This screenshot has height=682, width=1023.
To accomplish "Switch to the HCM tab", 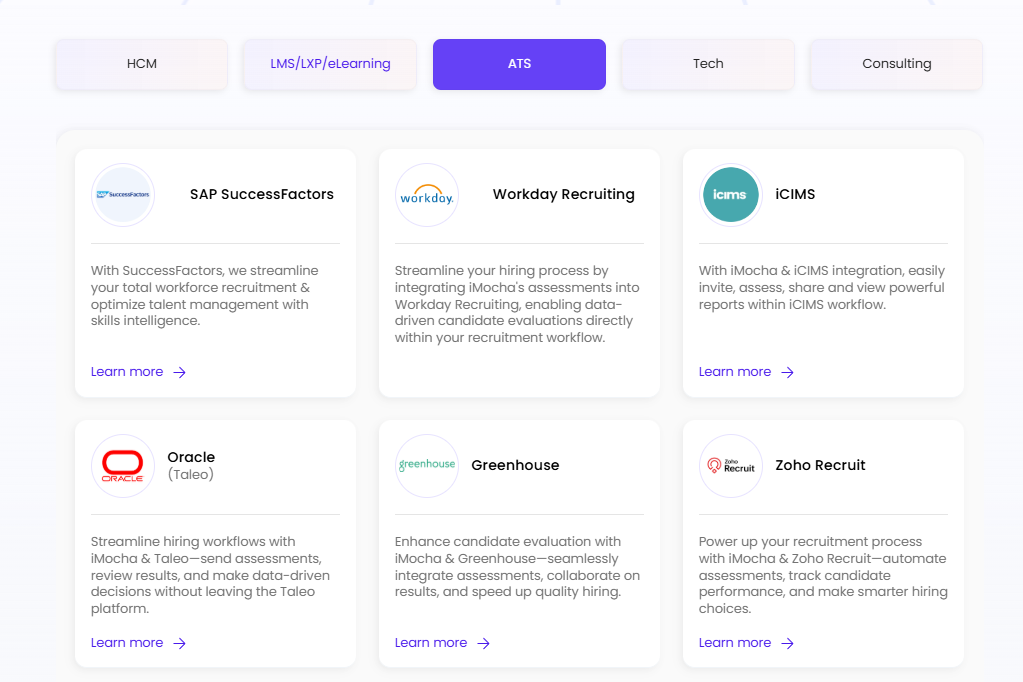I will [x=142, y=64].
